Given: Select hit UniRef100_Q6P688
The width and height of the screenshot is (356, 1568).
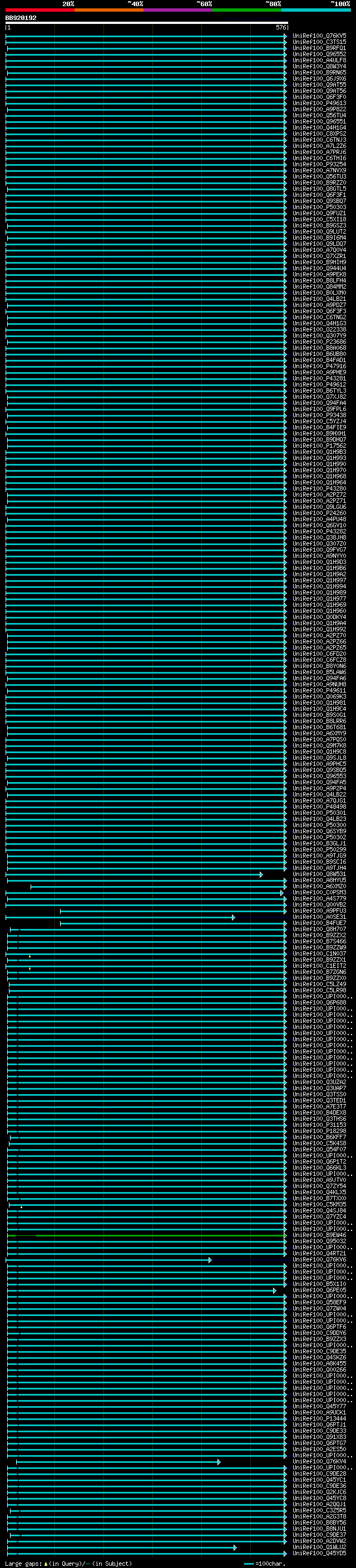Looking at the screenshot, I should point(319,1002).
